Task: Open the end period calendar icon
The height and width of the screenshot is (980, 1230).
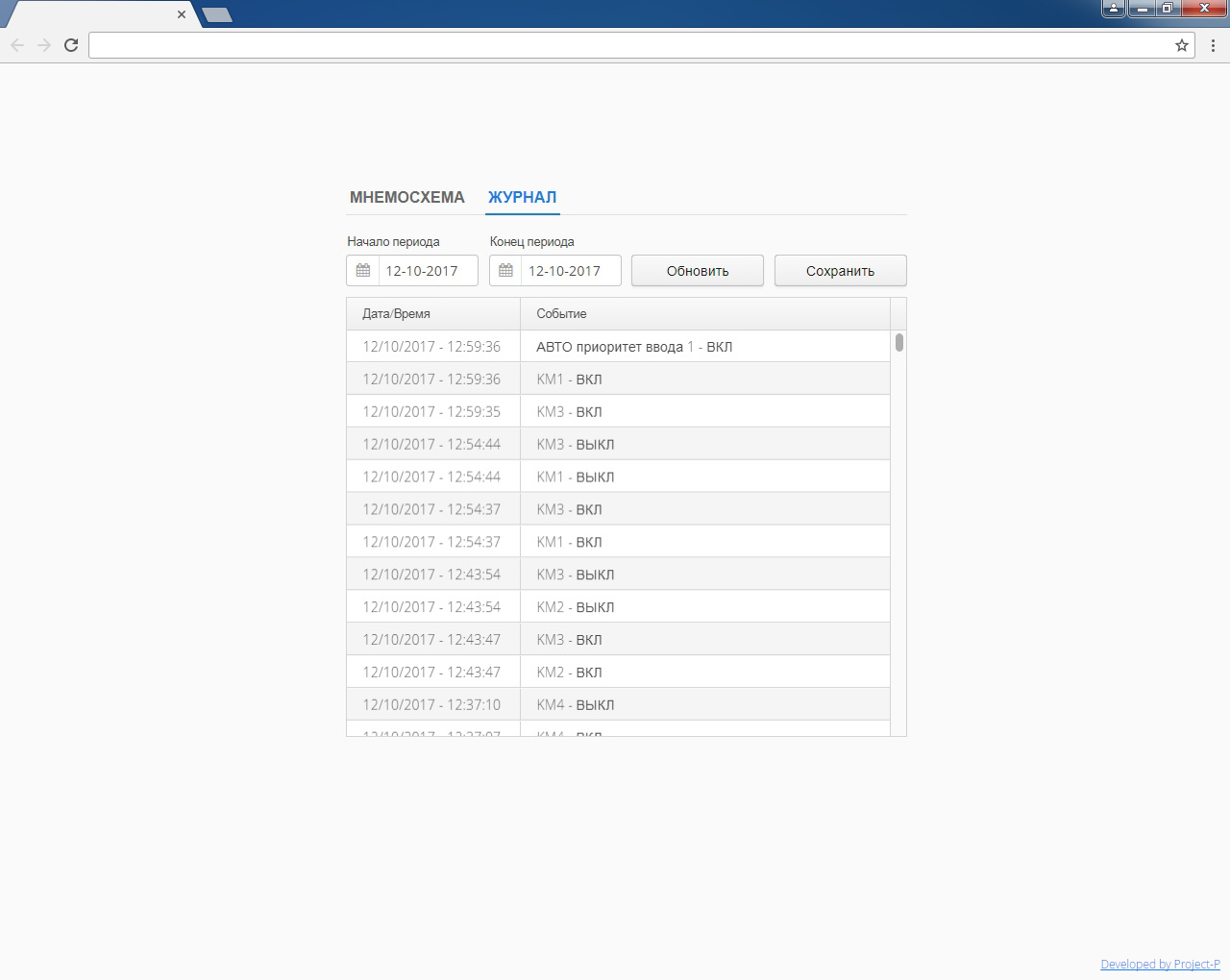Action: pos(505,271)
